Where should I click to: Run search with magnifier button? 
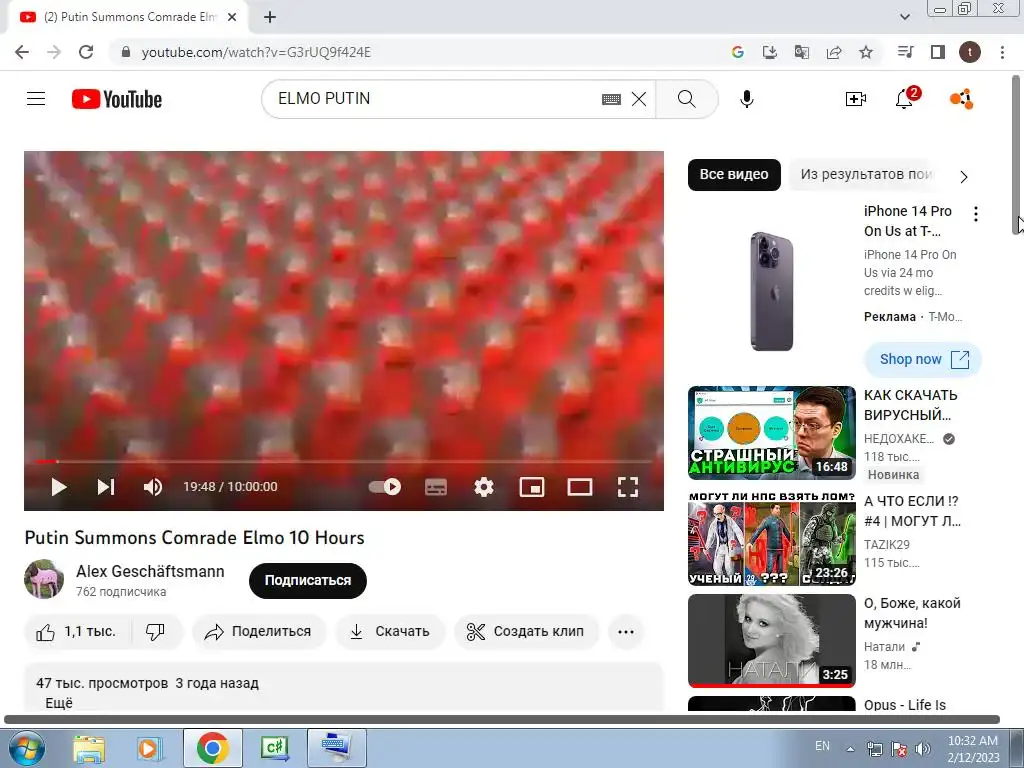(686, 99)
